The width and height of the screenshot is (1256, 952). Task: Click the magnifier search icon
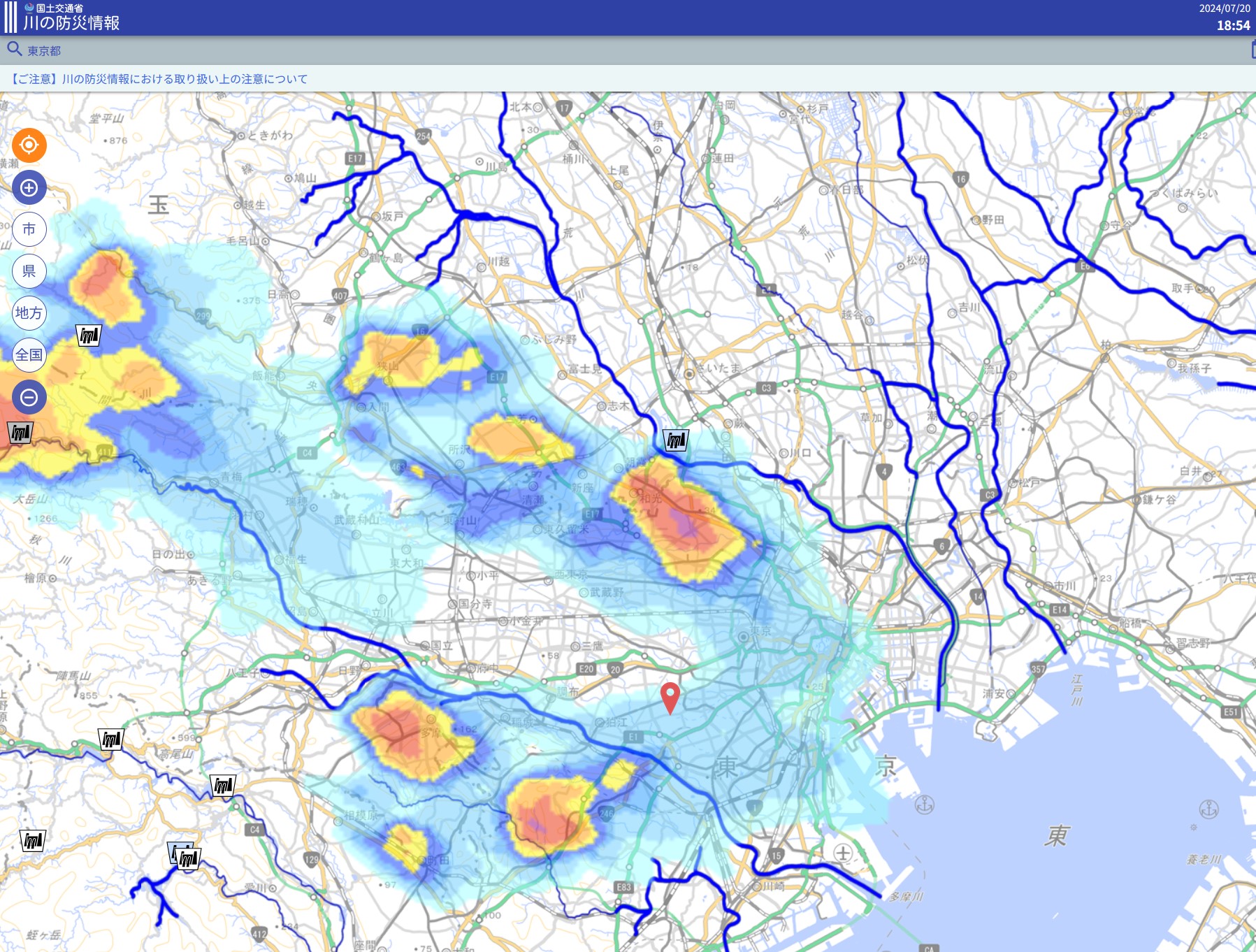point(15,50)
